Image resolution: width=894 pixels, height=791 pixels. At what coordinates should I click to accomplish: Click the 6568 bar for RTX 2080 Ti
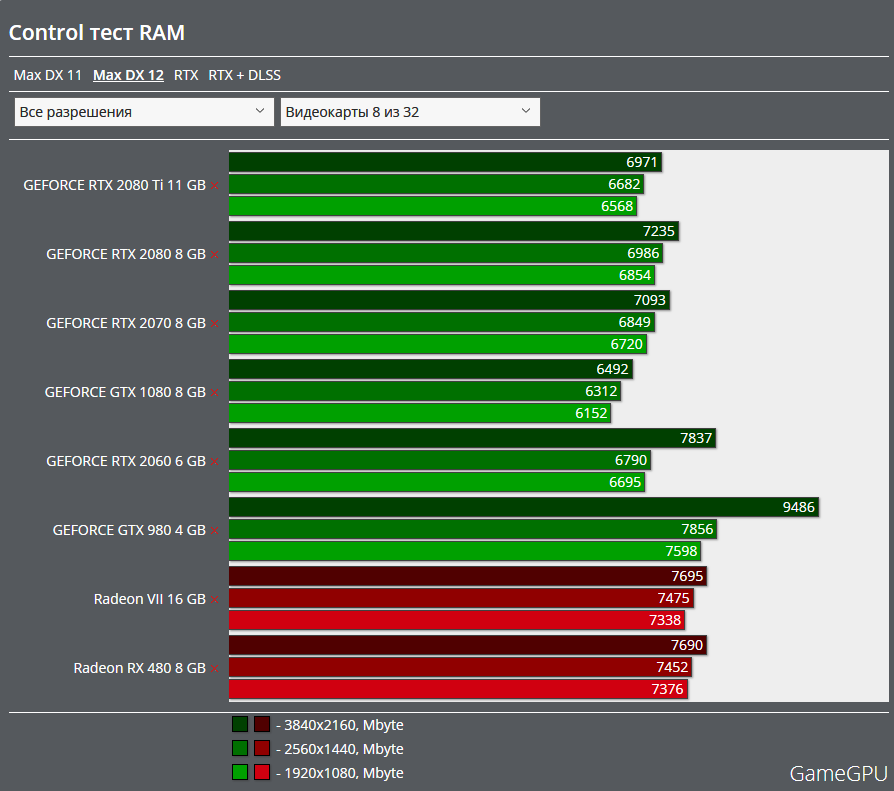point(433,206)
